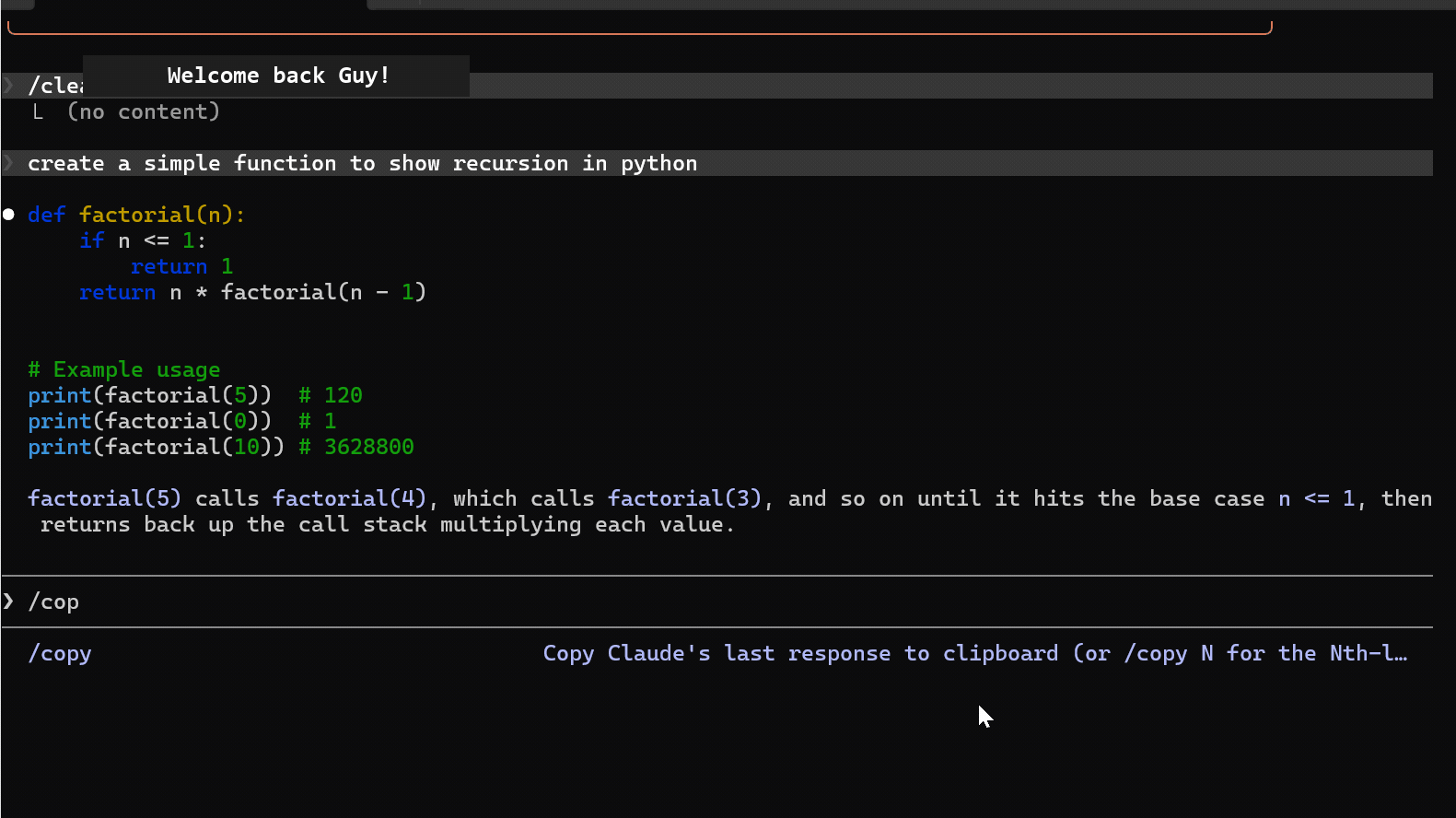Click the highlighted factorial(3) inline code

pos(685,498)
